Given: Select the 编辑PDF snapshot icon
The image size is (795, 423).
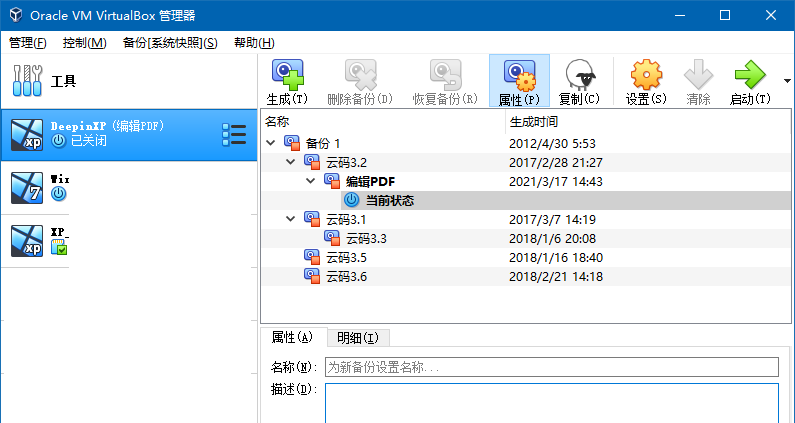Looking at the screenshot, I should pyautogui.click(x=332, y=181).
